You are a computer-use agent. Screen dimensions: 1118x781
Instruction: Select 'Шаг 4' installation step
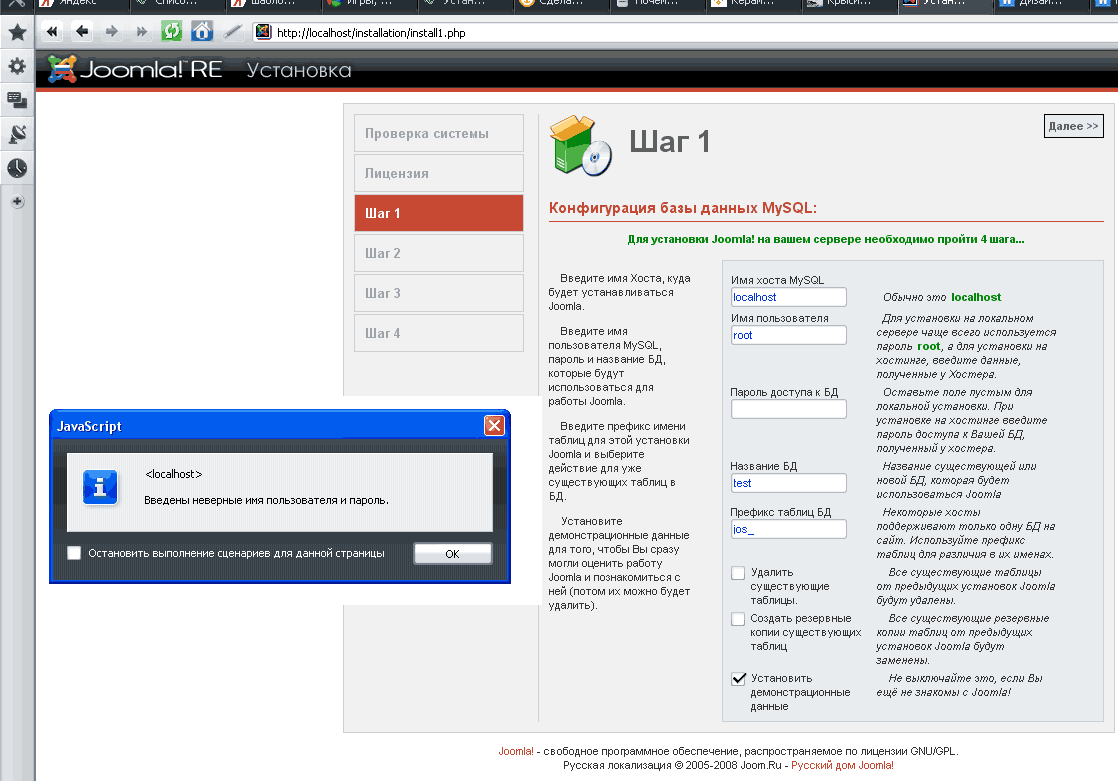click(x=439, y=333)
